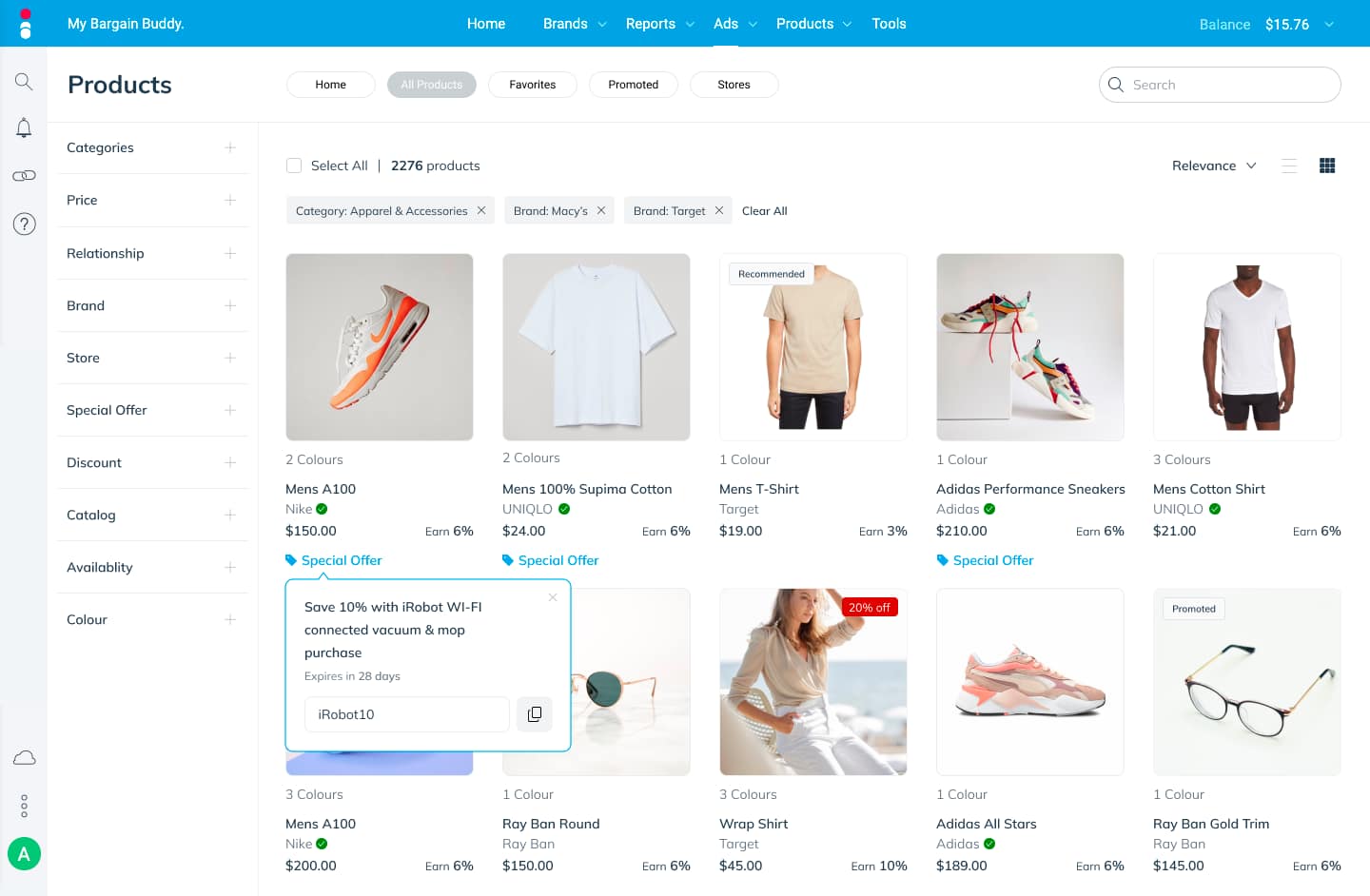1370x896 pixels.
Task: Remove the Brand: Macy's filter chip
Action: pyautogui.click(x=601, y=211)
